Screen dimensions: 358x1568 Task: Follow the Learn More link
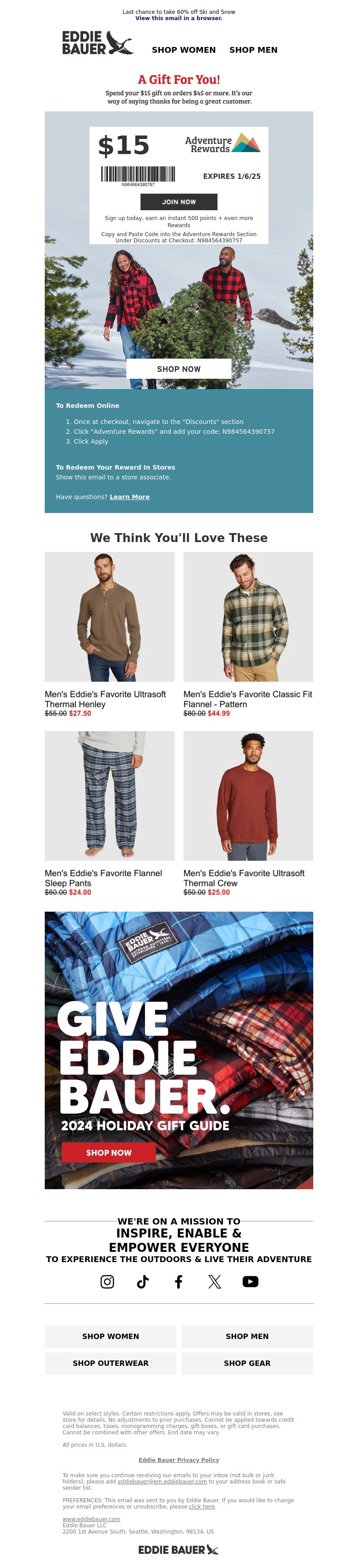pyautogui.click(x=130, y=497)
